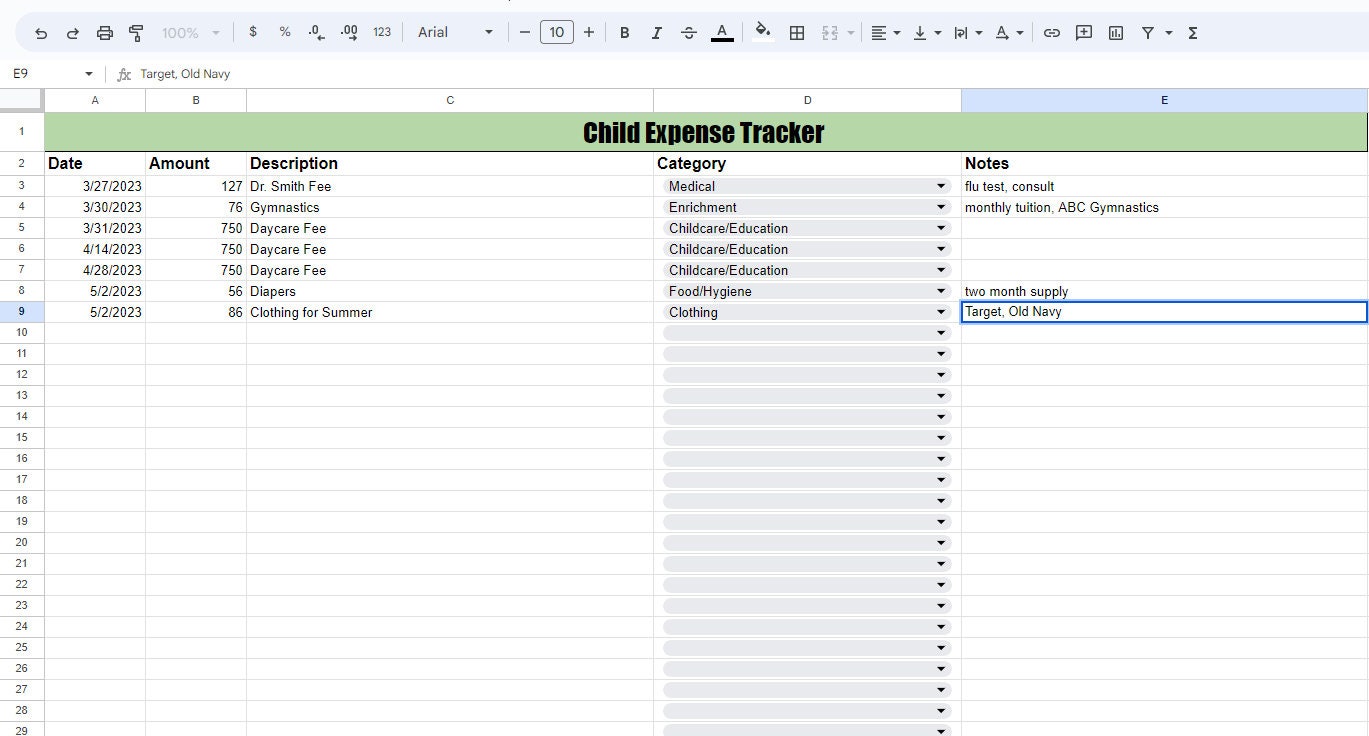Open the Category dropdown for Dr. Smith Fee row
1369x736 pixels.
point(940,186)
